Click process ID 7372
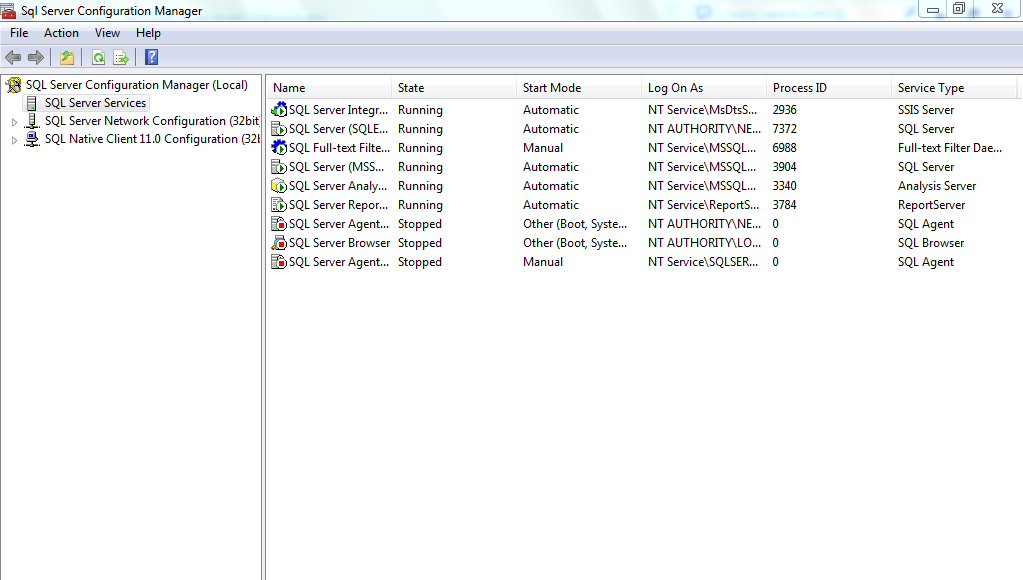 click(784, 129)
